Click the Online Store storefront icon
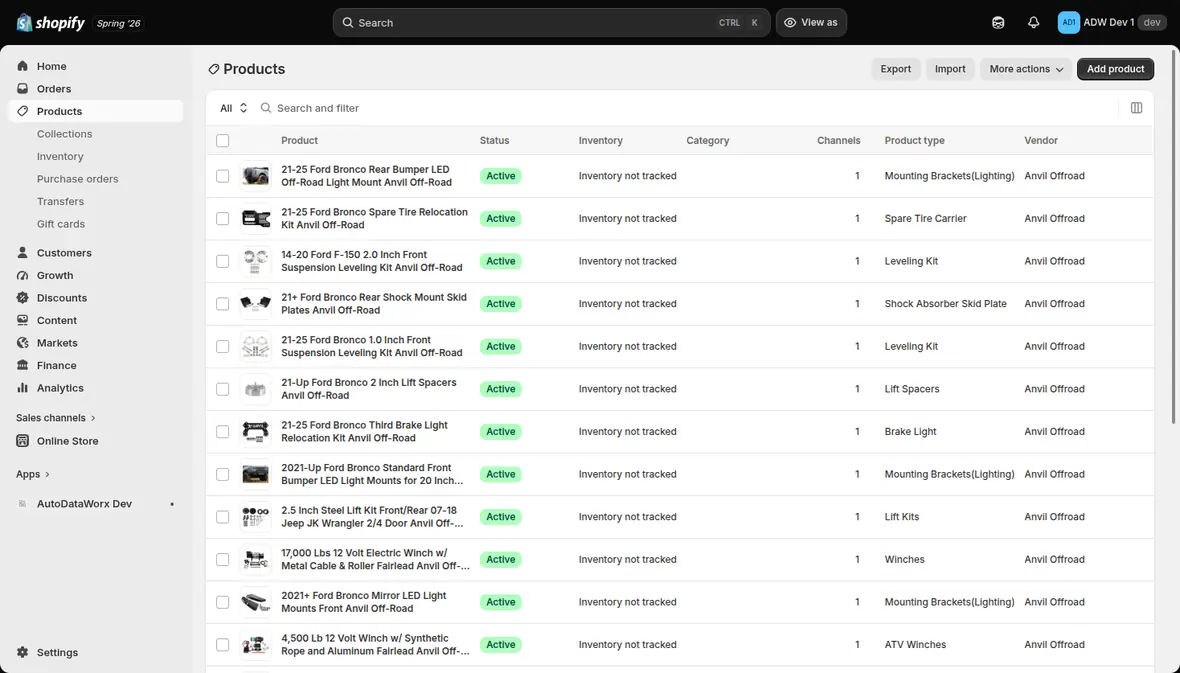The width and height of the screenshot is (1180, 673). 23,441
